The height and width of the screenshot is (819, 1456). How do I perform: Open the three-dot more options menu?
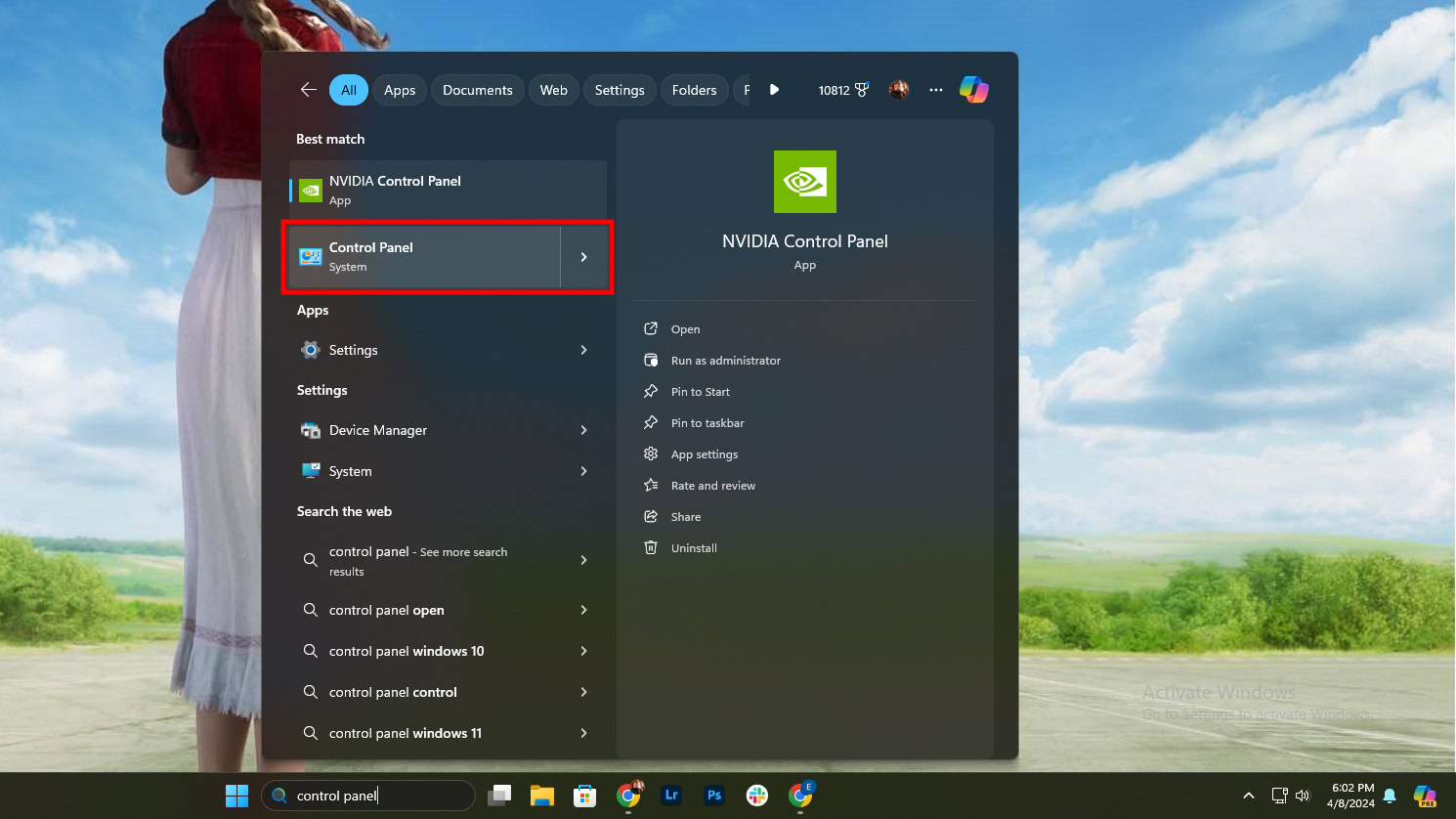[x=936, y=90]
